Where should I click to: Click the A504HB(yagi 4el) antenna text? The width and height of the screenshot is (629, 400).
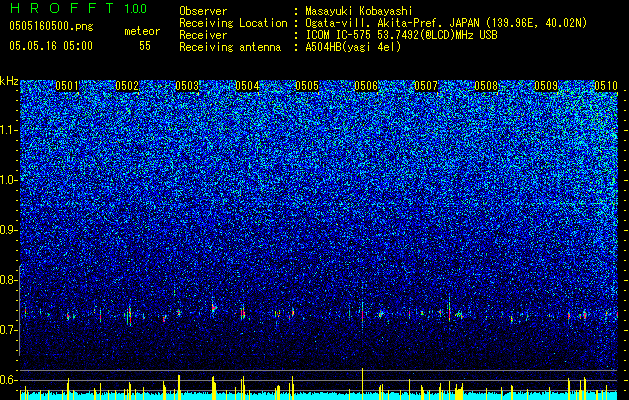[x=353, y=47]
